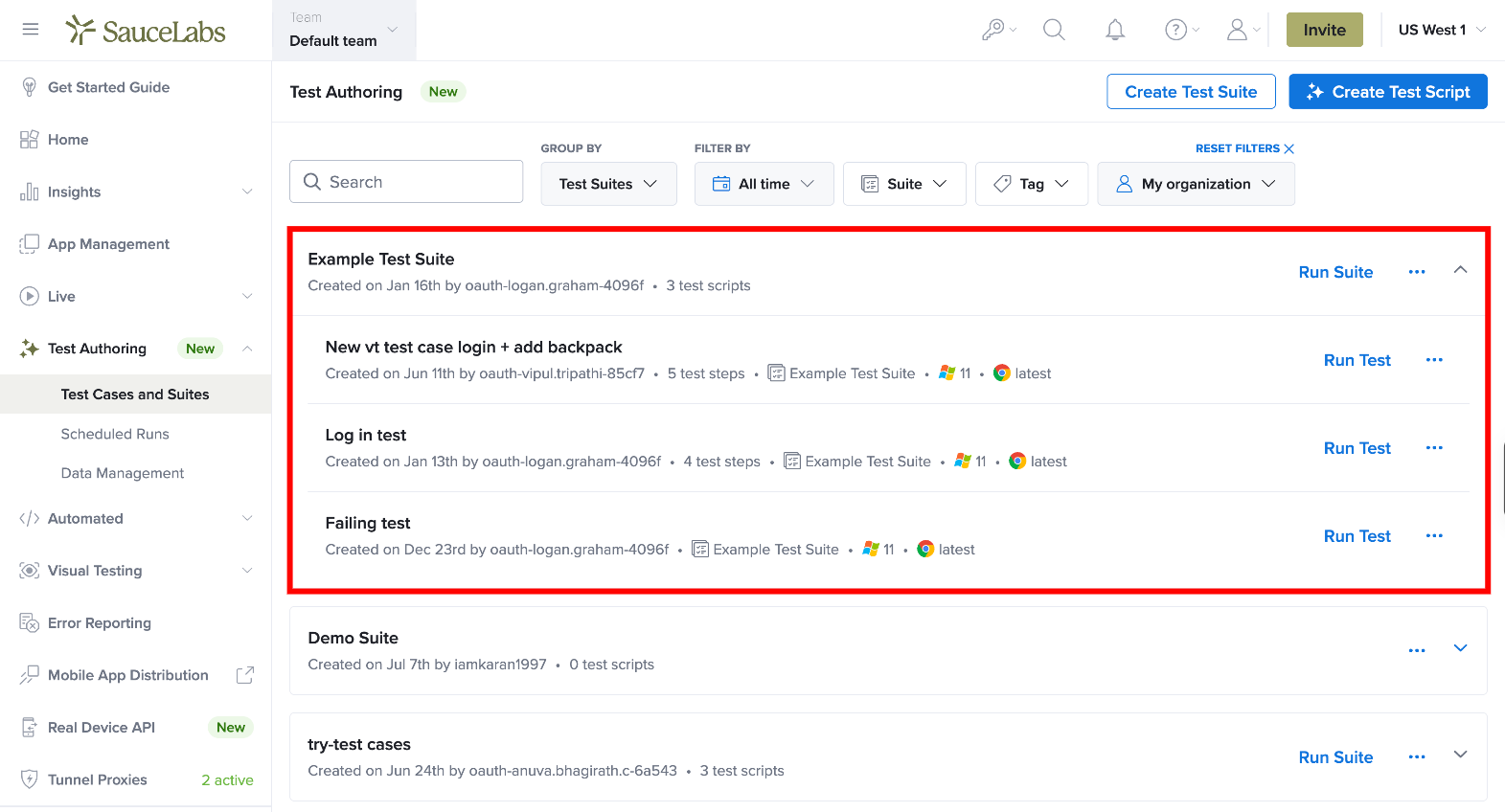Open more options for Demo Suite

[1417, 651]
